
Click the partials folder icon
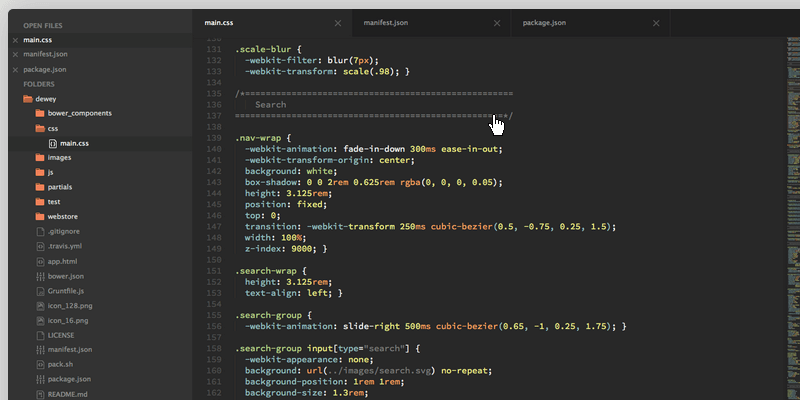pyautogui.click(x=41, y=187)
